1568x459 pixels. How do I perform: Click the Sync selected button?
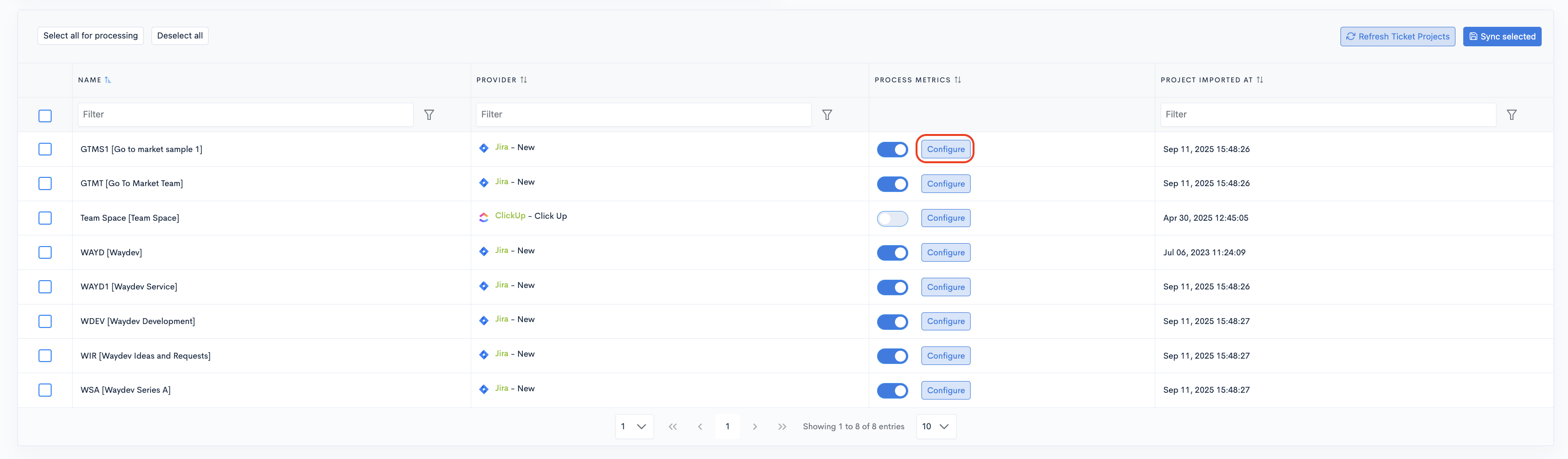coord(1502,37)
